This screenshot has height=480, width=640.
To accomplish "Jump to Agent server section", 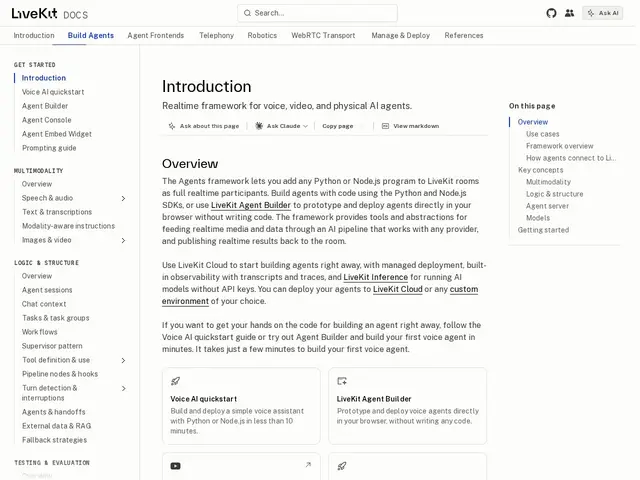I will pyautogui.click(x=547, y=206).
